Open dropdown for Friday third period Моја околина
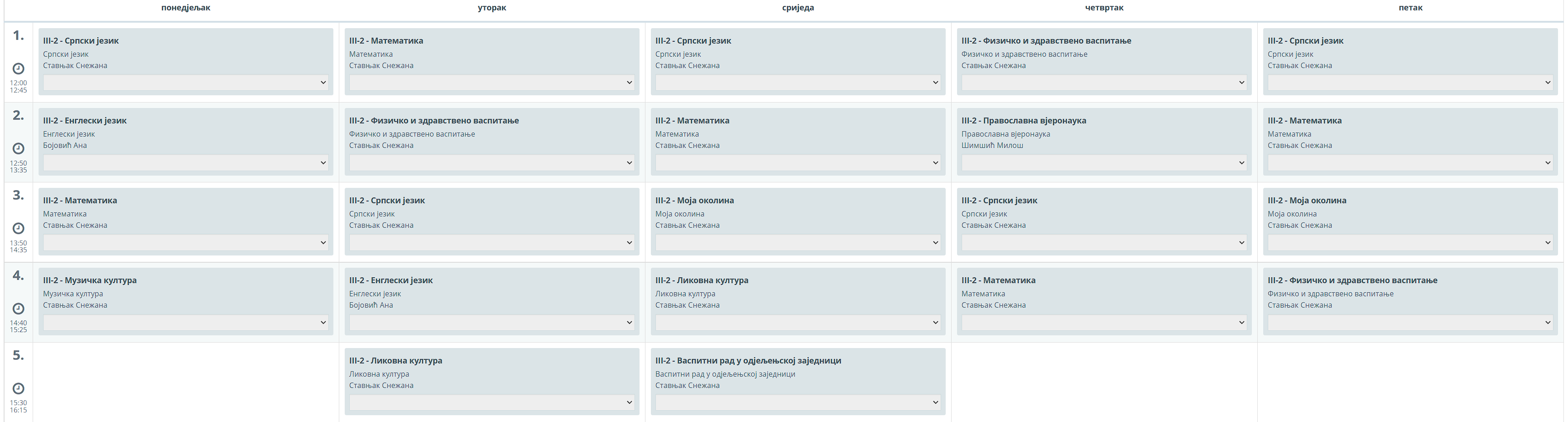1568x422 pixels. click(1410, 242)
